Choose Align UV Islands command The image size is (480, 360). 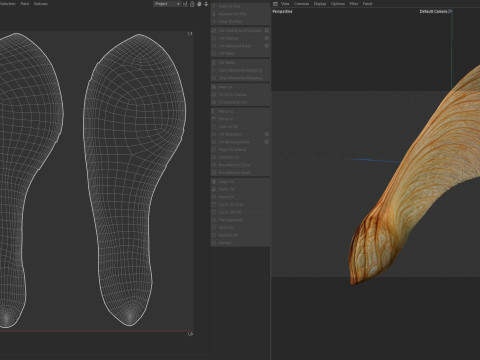[x=240, y=150]
